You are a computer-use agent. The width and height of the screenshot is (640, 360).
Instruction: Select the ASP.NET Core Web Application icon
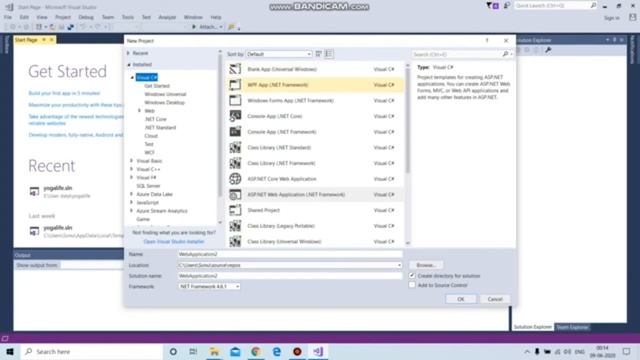pyautogui.click(x=235, y=179)
